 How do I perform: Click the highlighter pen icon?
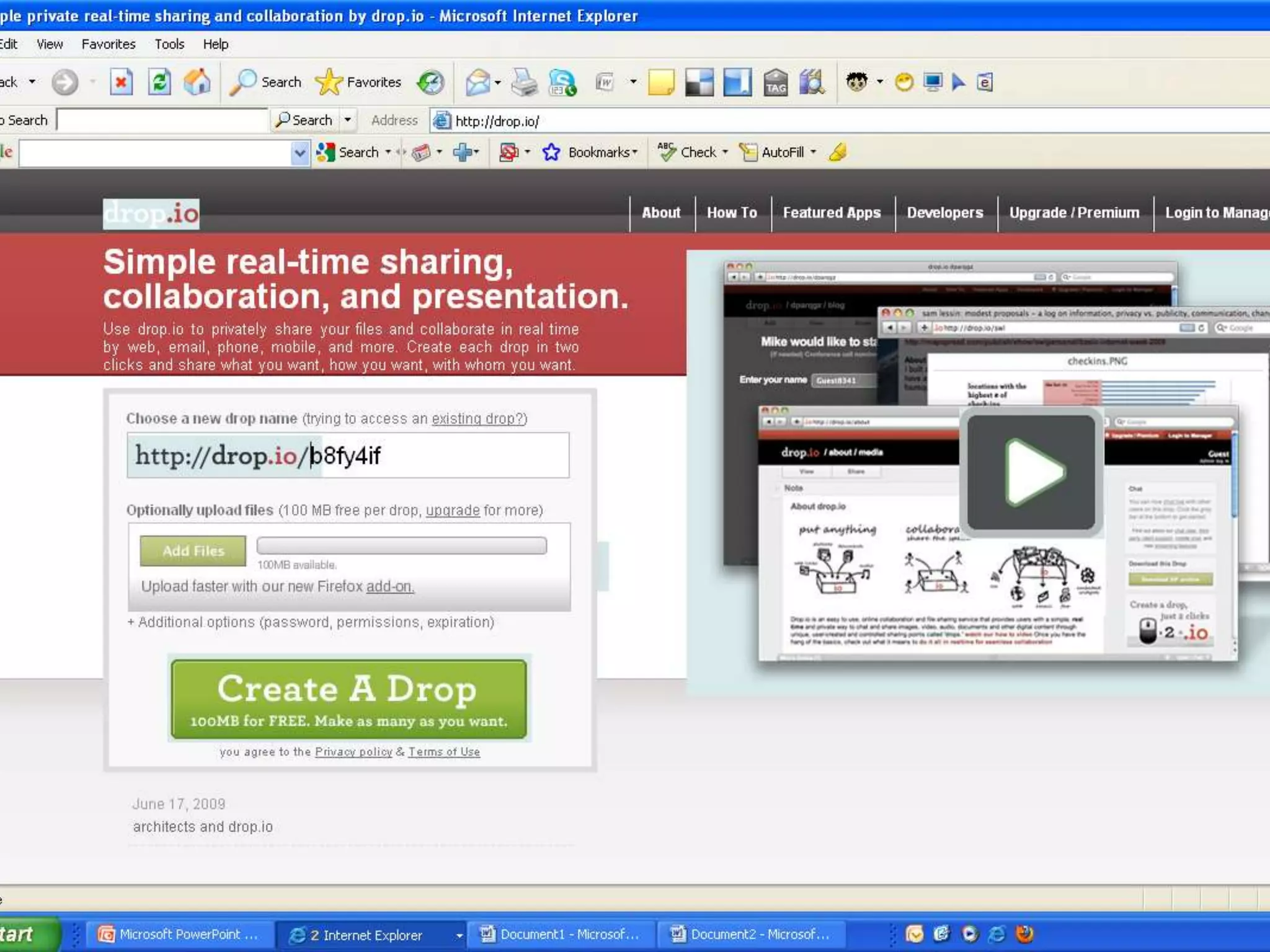(838, 152)
